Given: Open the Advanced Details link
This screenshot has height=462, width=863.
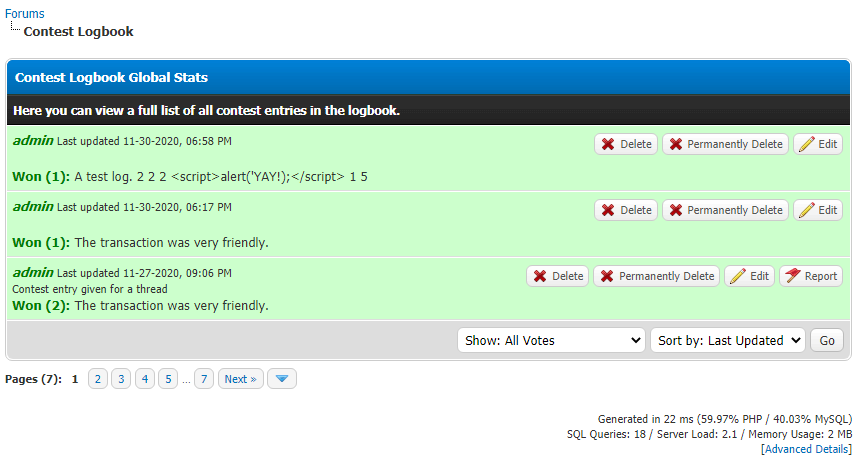Looking at the screenshot, I should point(807,449).
